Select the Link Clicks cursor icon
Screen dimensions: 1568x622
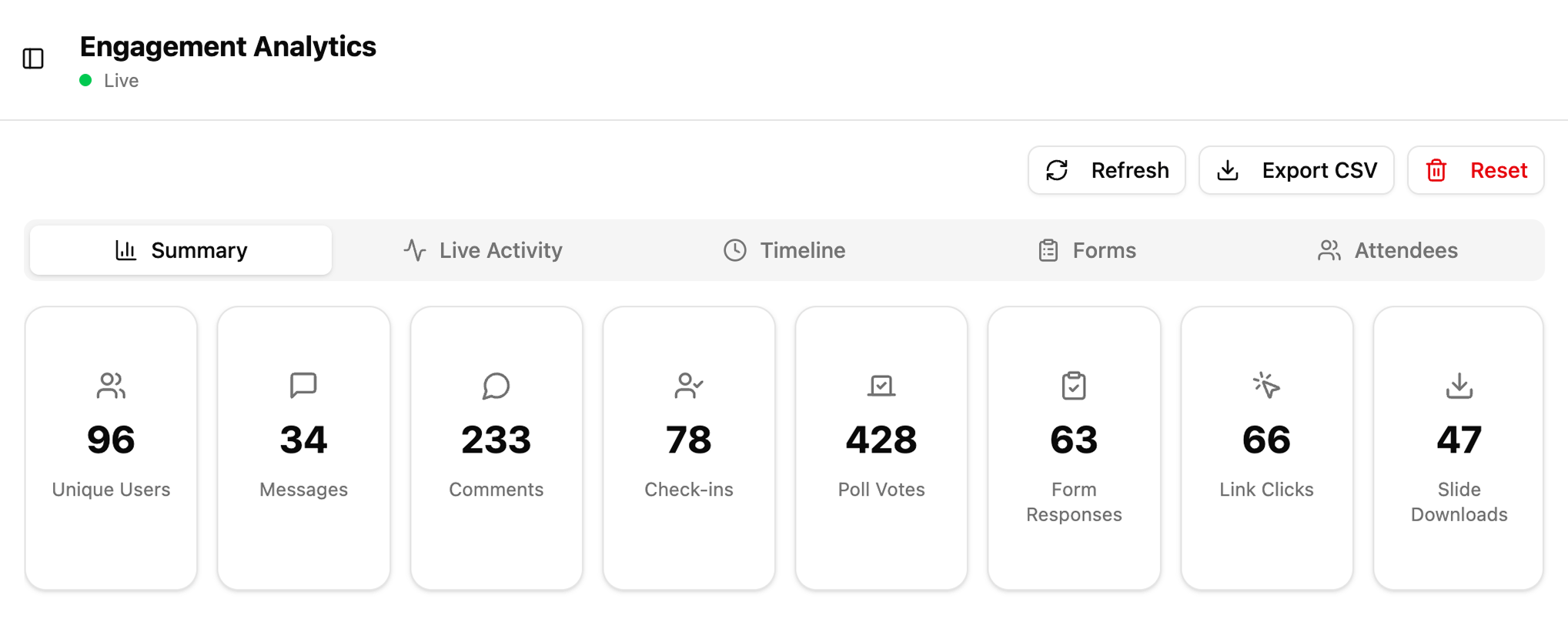tap(1266, 386)
